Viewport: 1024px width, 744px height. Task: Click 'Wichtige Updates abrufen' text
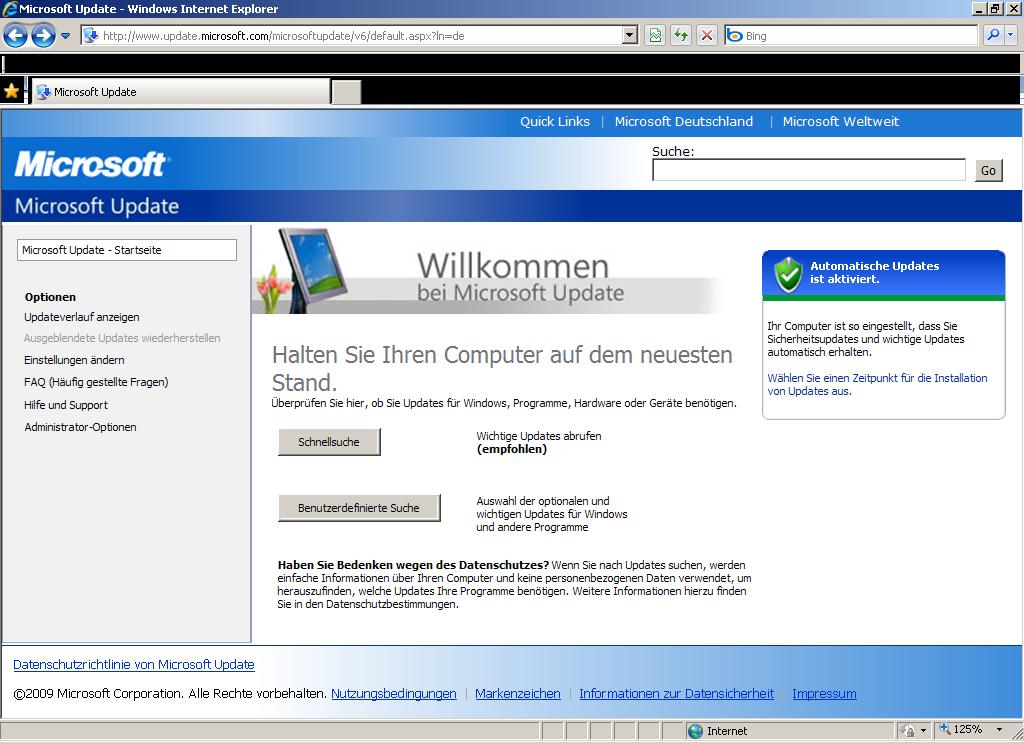tap(539, 436)
